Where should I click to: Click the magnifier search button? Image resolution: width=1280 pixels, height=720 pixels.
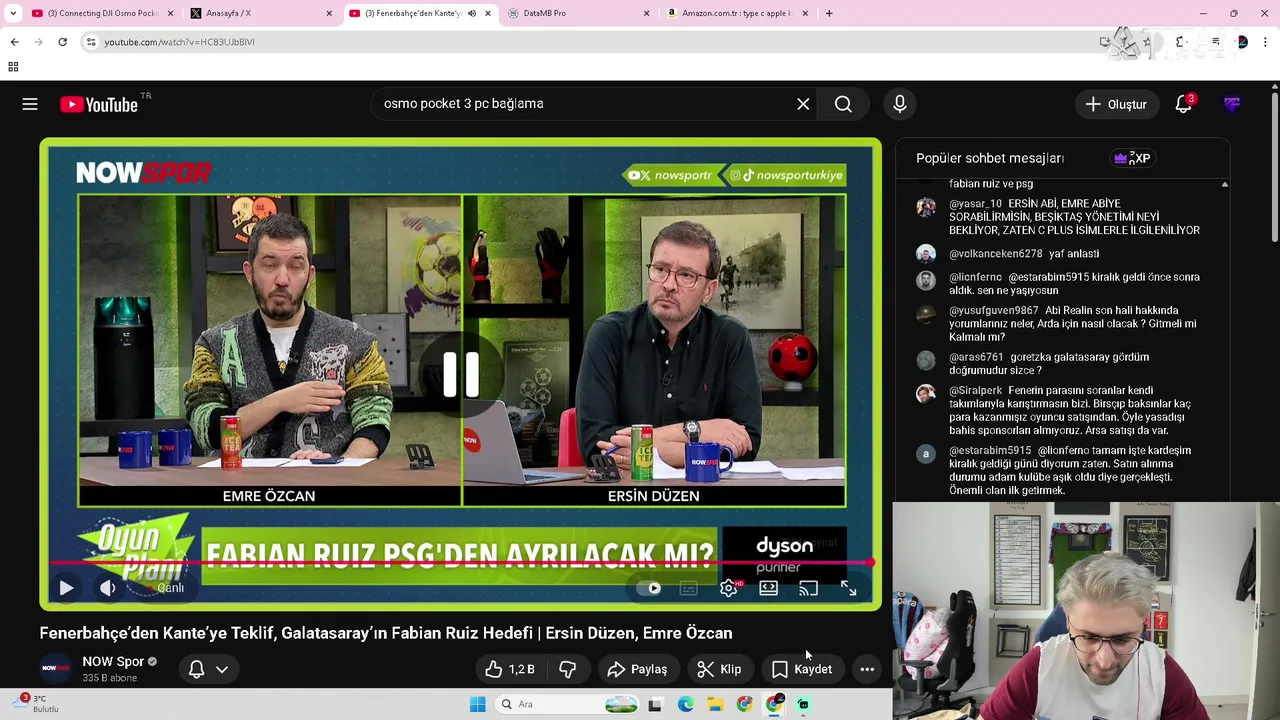[843, 104]
